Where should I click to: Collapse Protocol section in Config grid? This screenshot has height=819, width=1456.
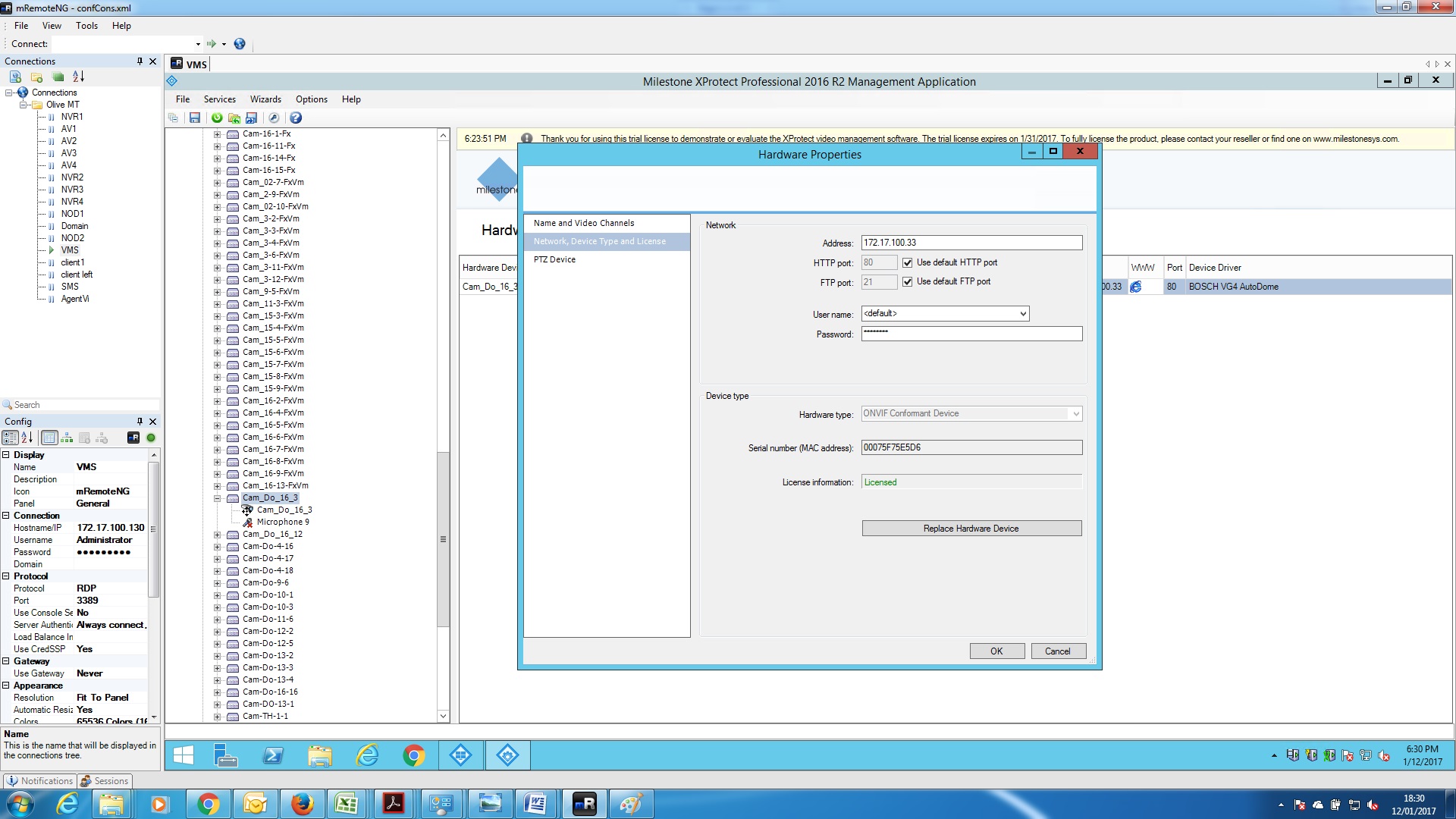[x=6, y=576]
